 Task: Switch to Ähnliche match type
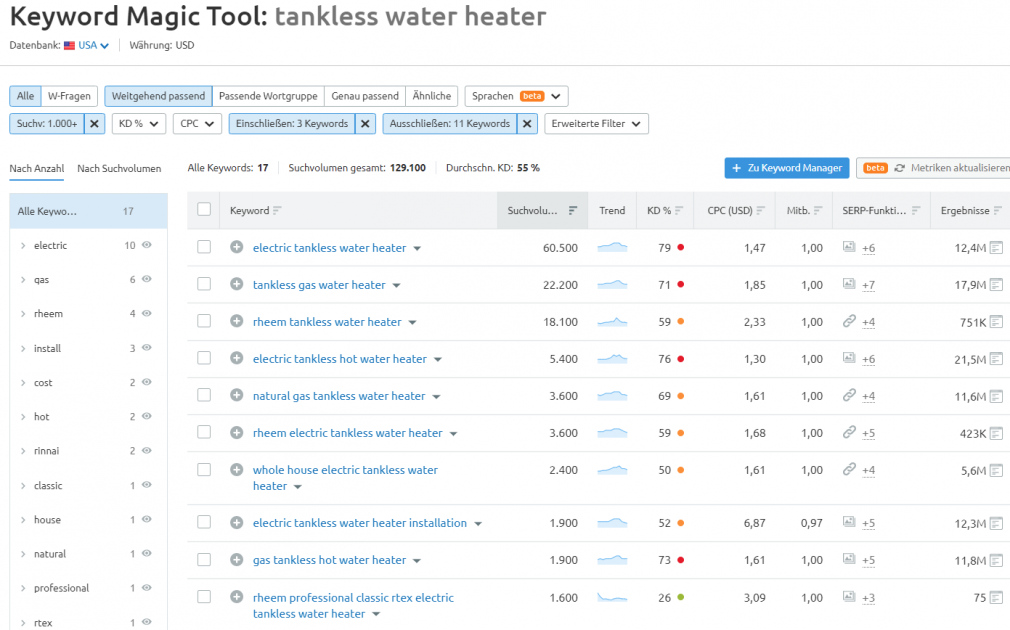pyautogui.click(x=432, y=96)
